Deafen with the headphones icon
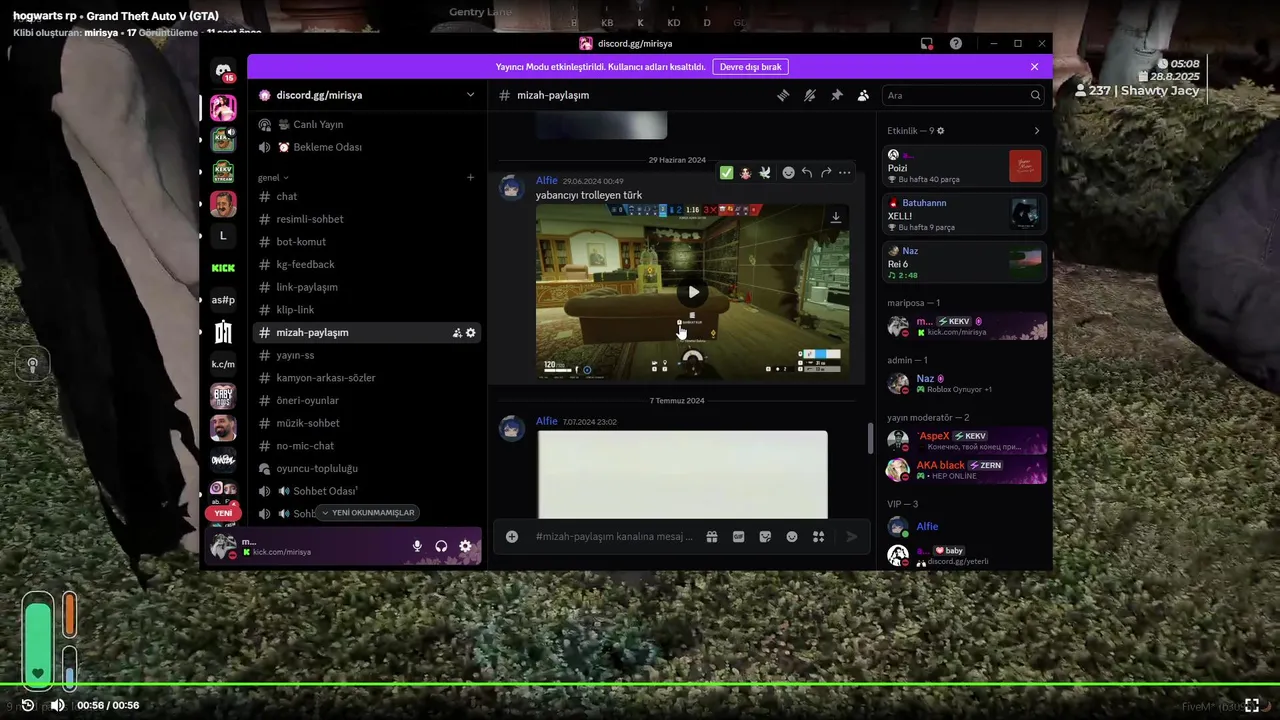 point(441,546)
